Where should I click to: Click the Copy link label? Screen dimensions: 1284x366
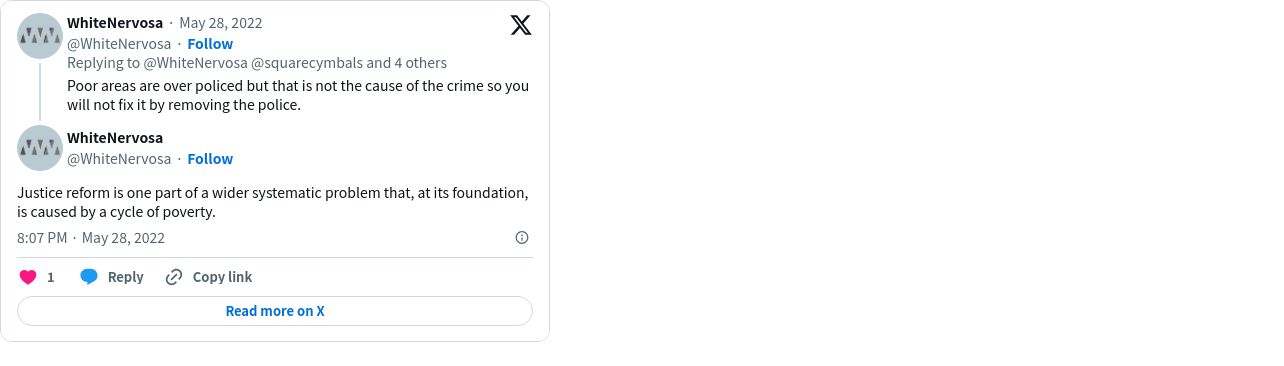222,277
